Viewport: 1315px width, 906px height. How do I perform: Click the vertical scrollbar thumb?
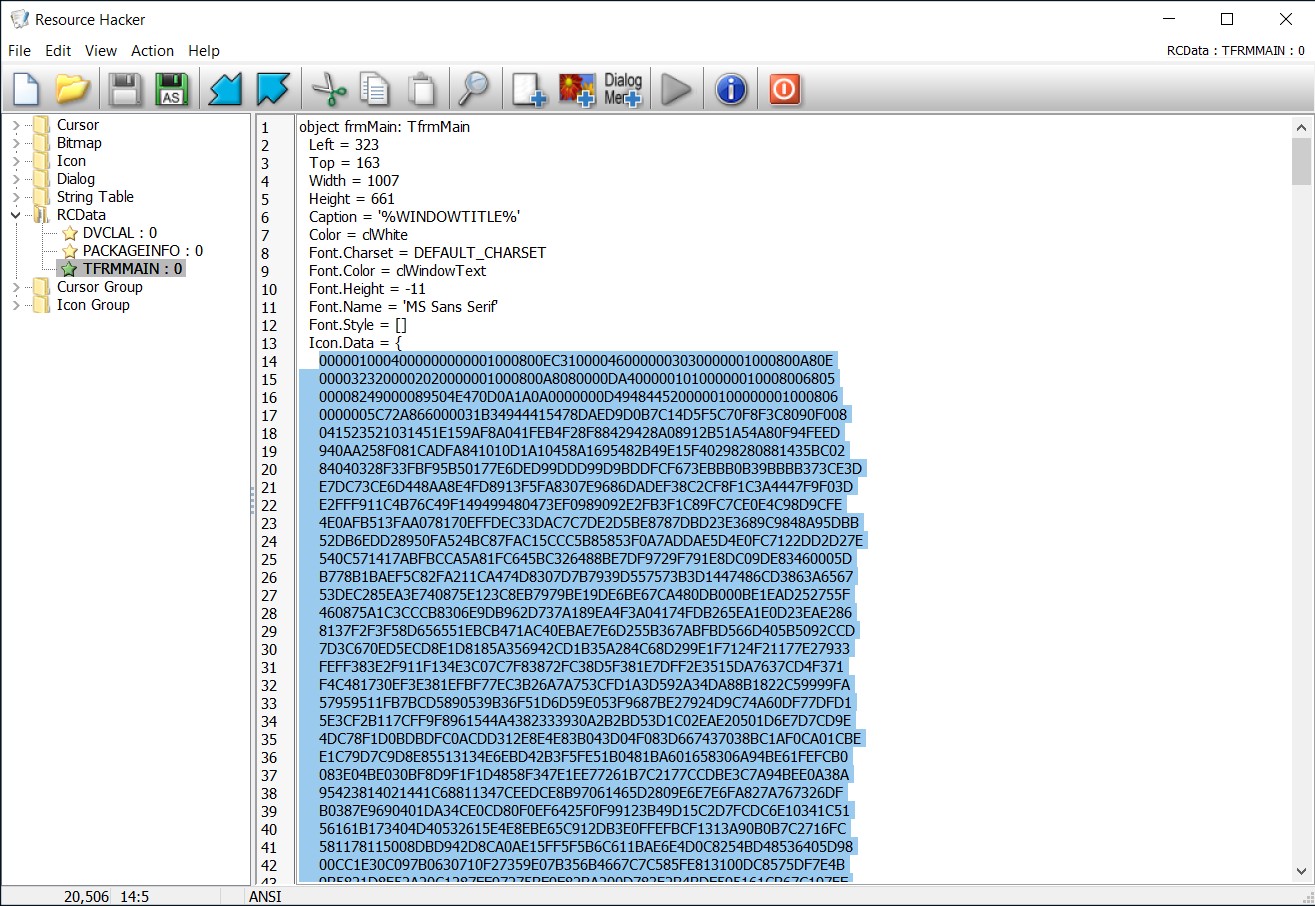1301,162
